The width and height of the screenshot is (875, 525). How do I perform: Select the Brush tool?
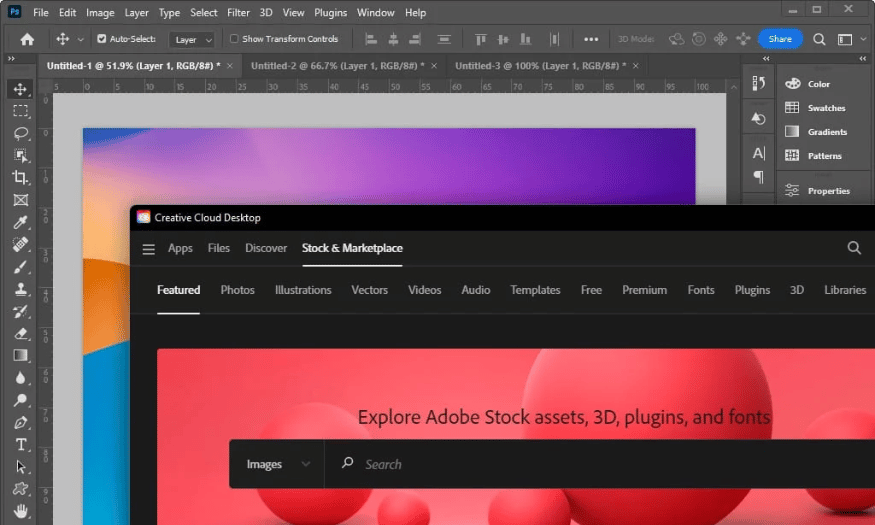coord(21,267)
